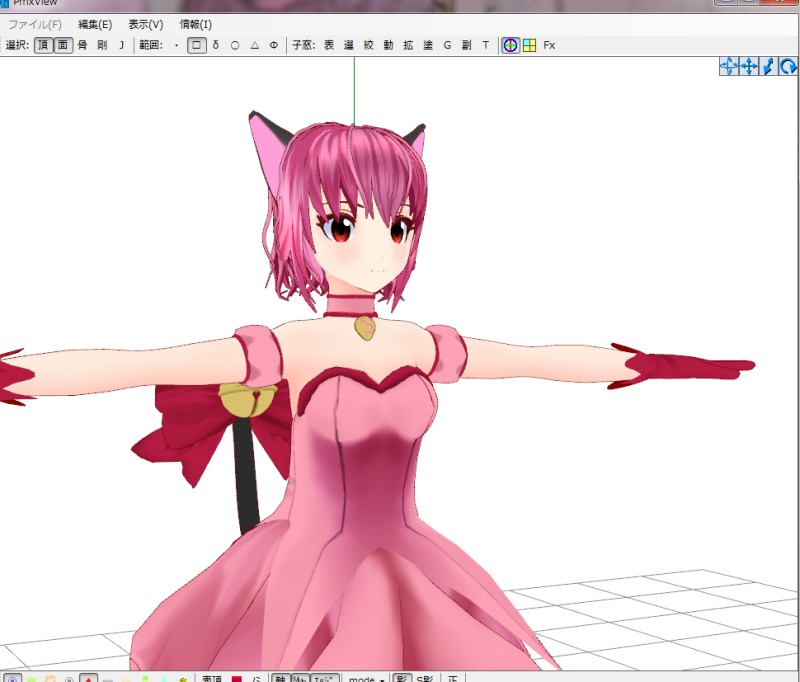Screen dimensions: 800x682
Task: Click the Fx effects button
Action: pos(549,45)
